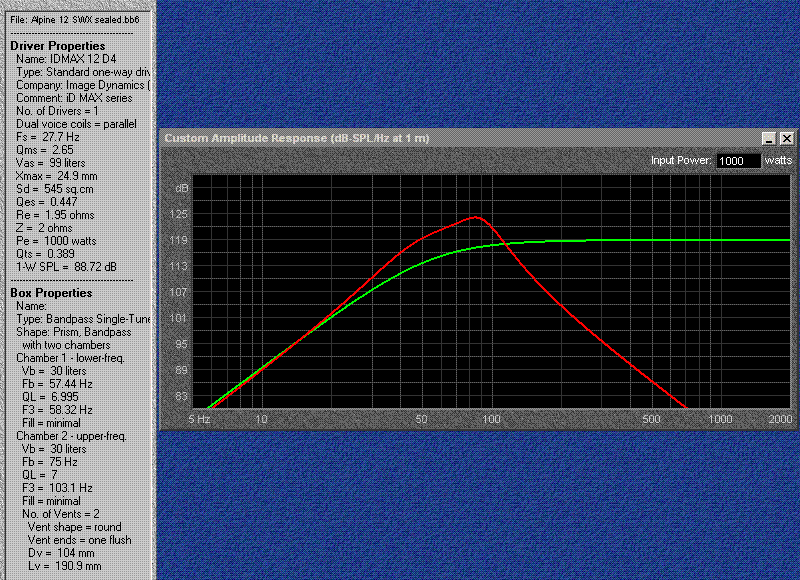Click 'Fb = 75 Hz' value
800x580 pixels.
(49, 462)
